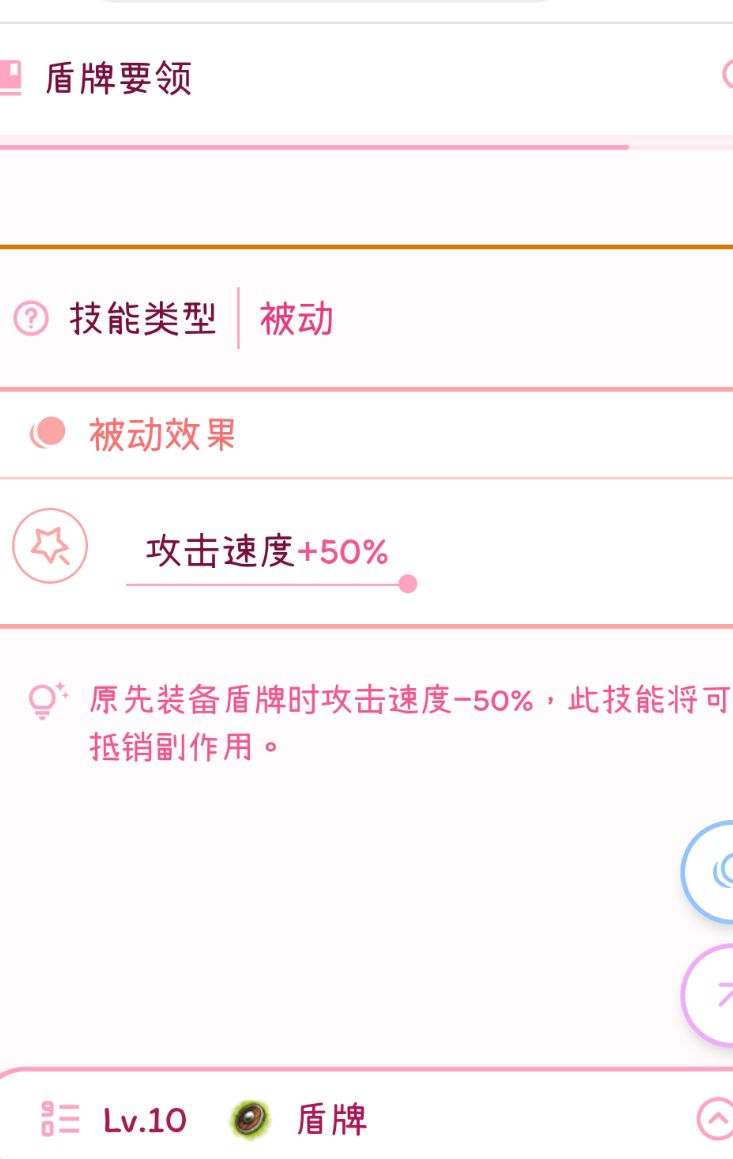Click the 技能类型 label
This screenshot has width=733, height=1159.
(x=142, y=320)
